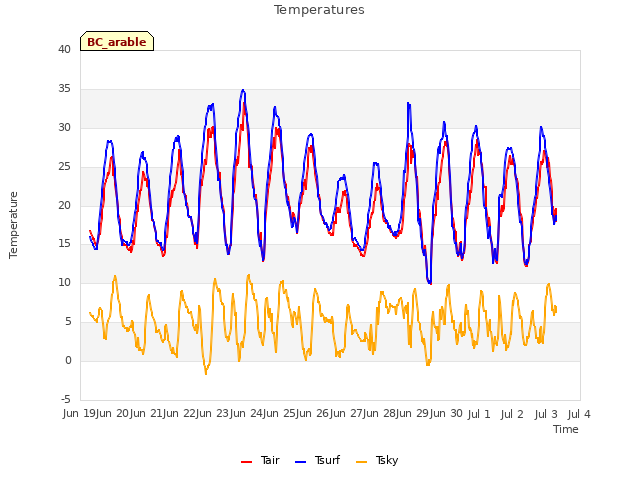Click y-axis tick value 10
This screenshot has width=640, height=480.
tap(64, 282)
